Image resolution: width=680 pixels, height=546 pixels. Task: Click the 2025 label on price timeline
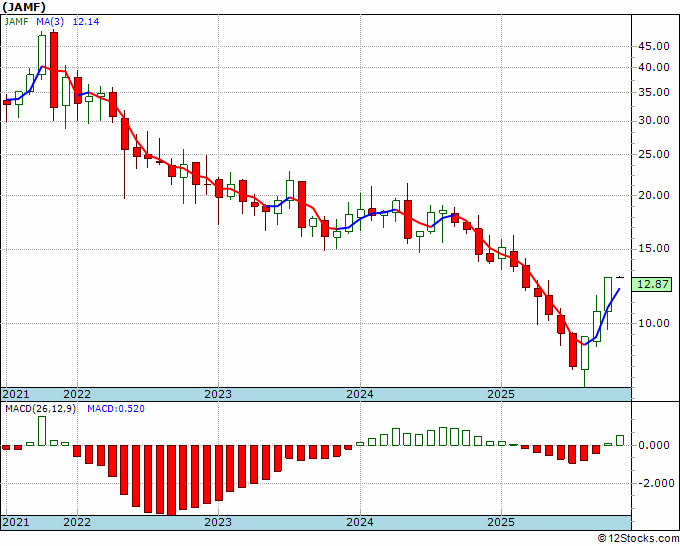coord(501,394)
